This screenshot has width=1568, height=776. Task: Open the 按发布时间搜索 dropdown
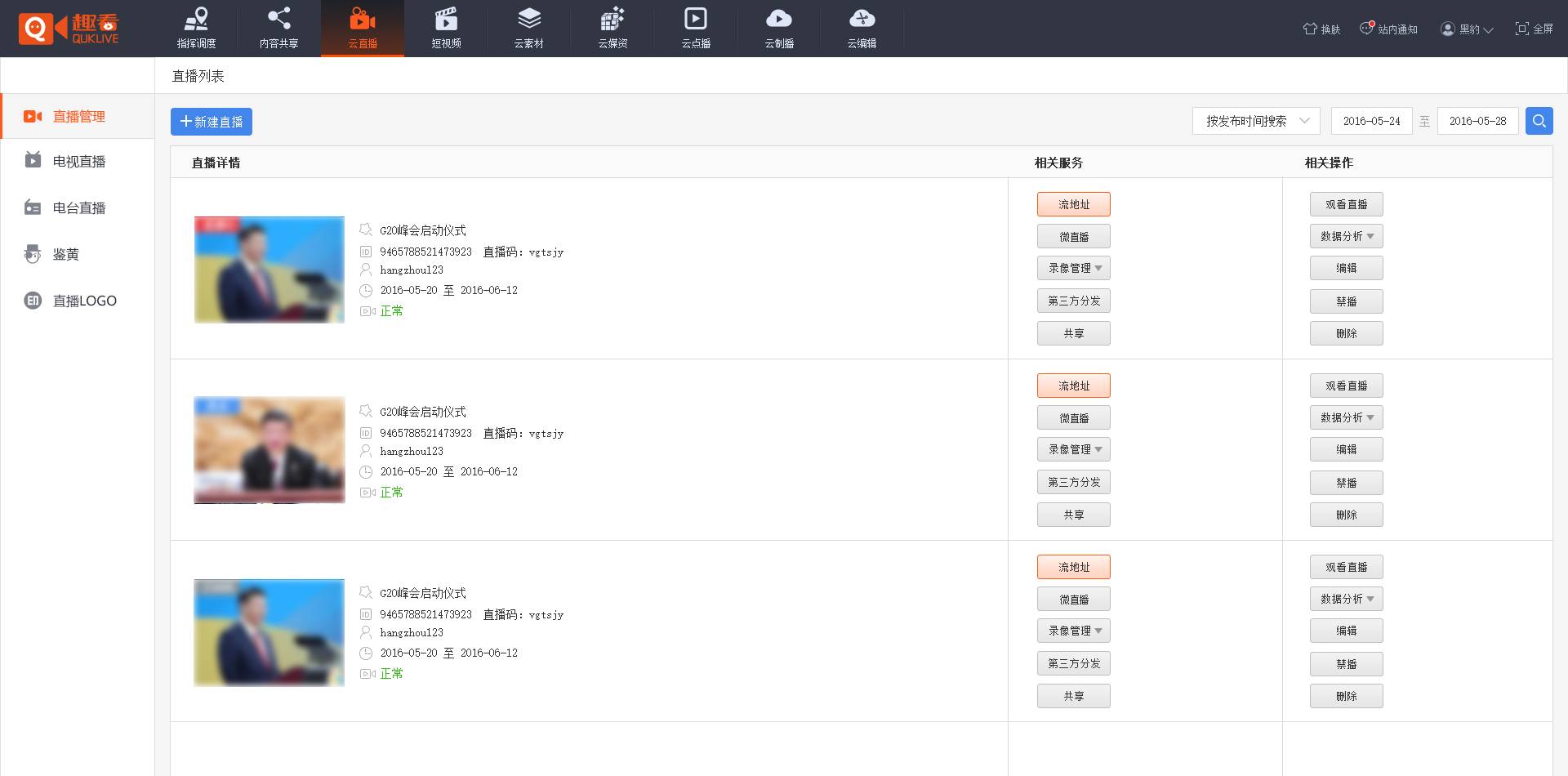pyautogui.click(x=1256, y=121)
